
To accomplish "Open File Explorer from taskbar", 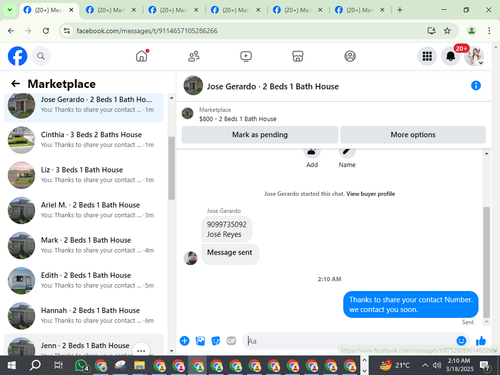I will click(140, 365).
